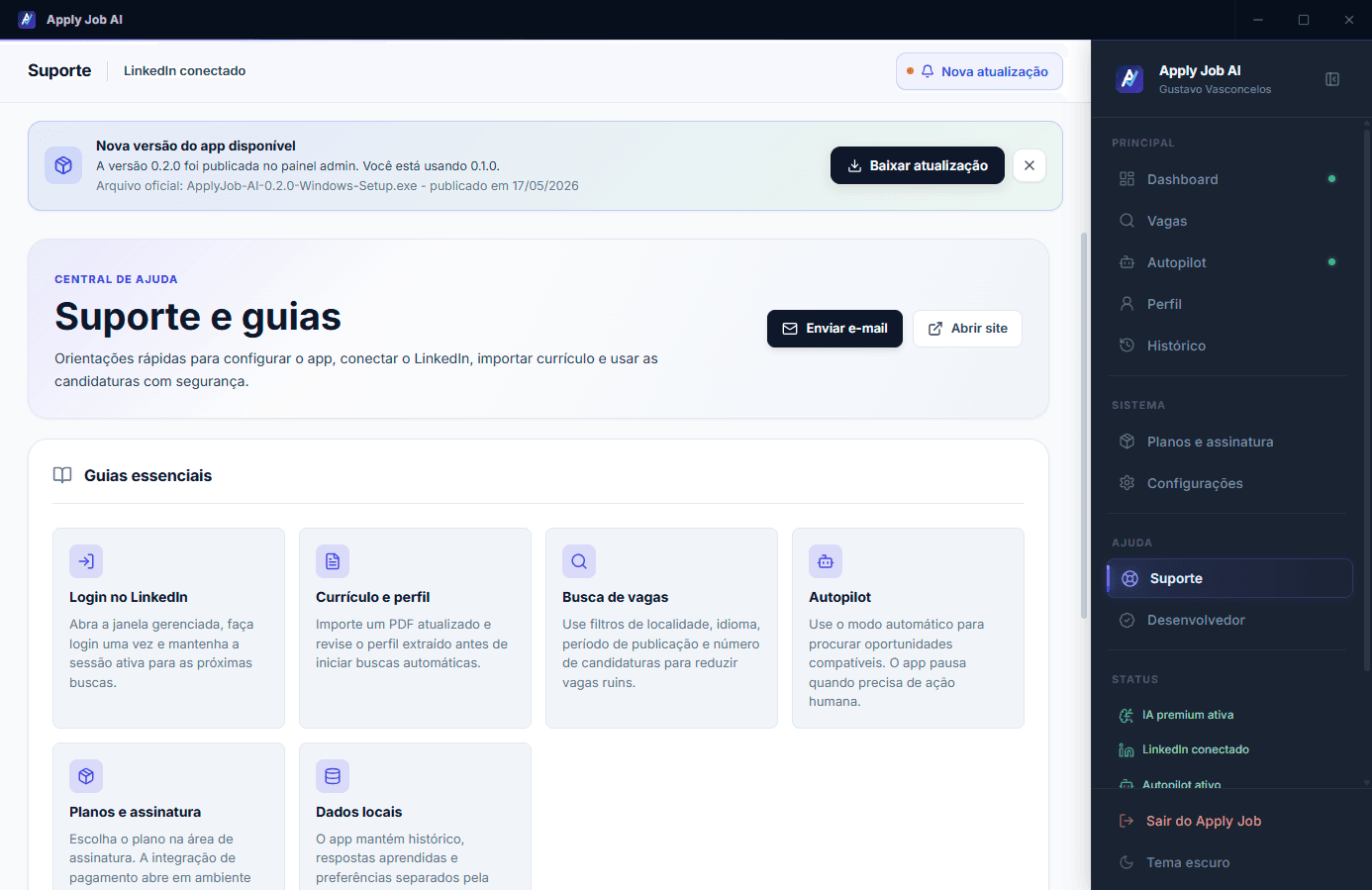Click the Guias essenciais section title

[148, 475]
